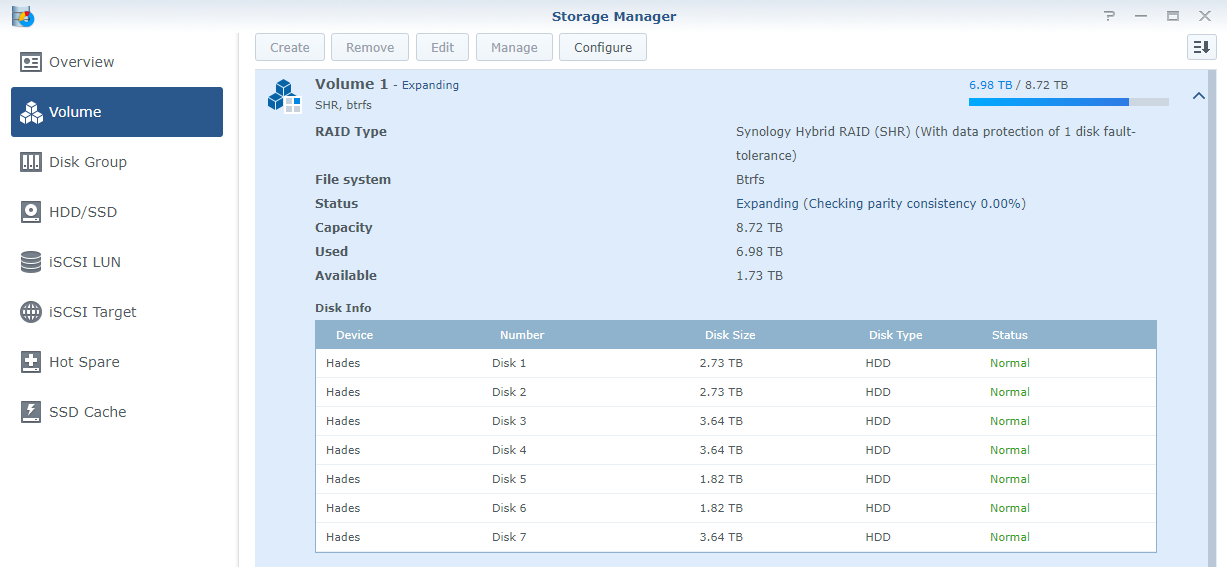Click the Disk Size column header
This screenshot has width=1227, height=567.
(x=730, y=335)
